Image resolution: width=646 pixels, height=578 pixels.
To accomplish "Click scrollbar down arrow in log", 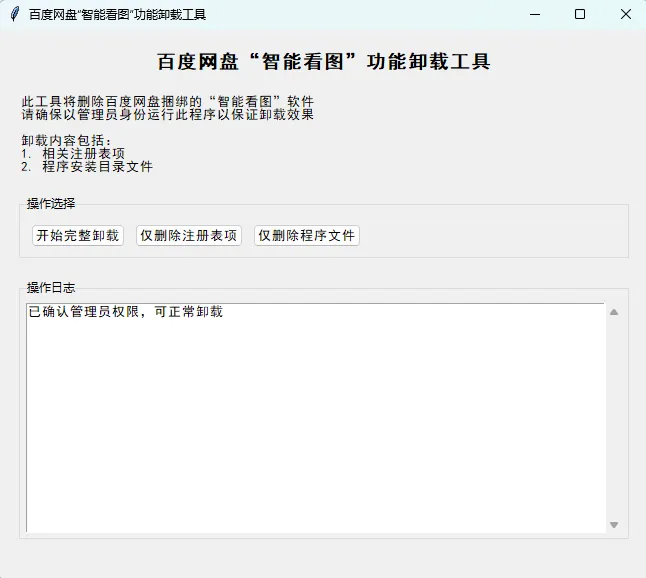I will (x=614, y=524).
